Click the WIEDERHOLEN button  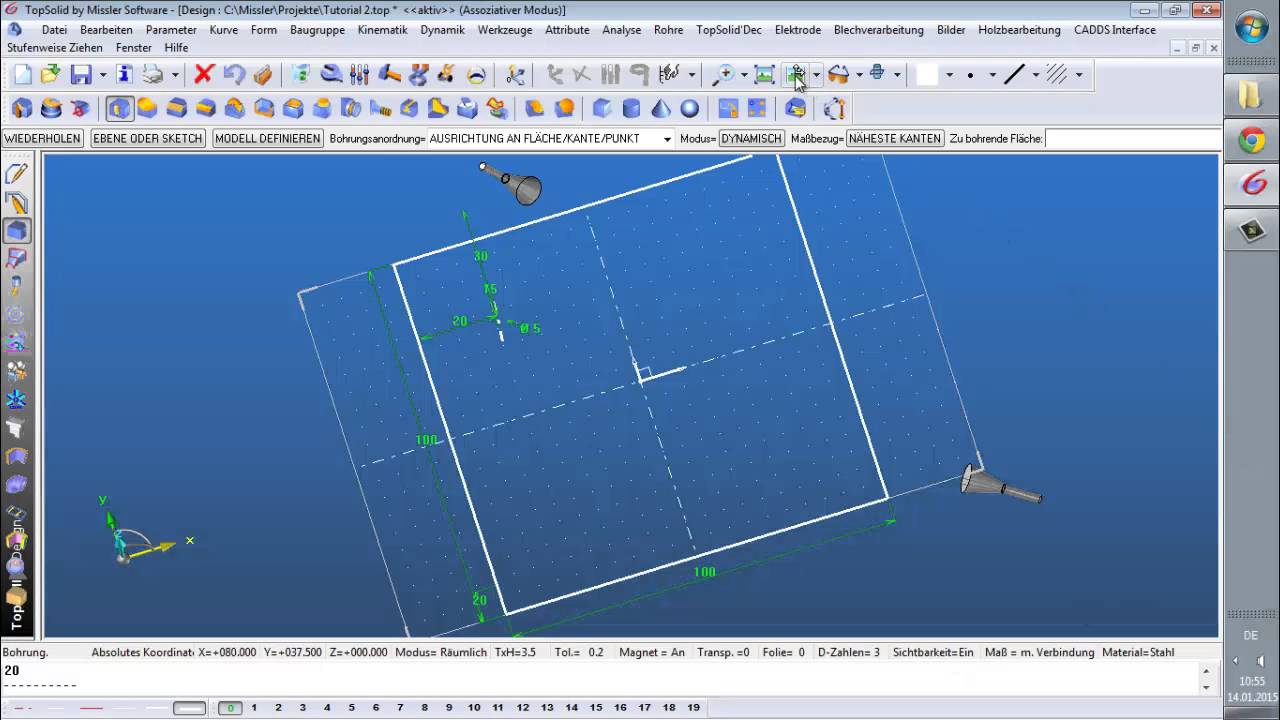pos(43,139)
